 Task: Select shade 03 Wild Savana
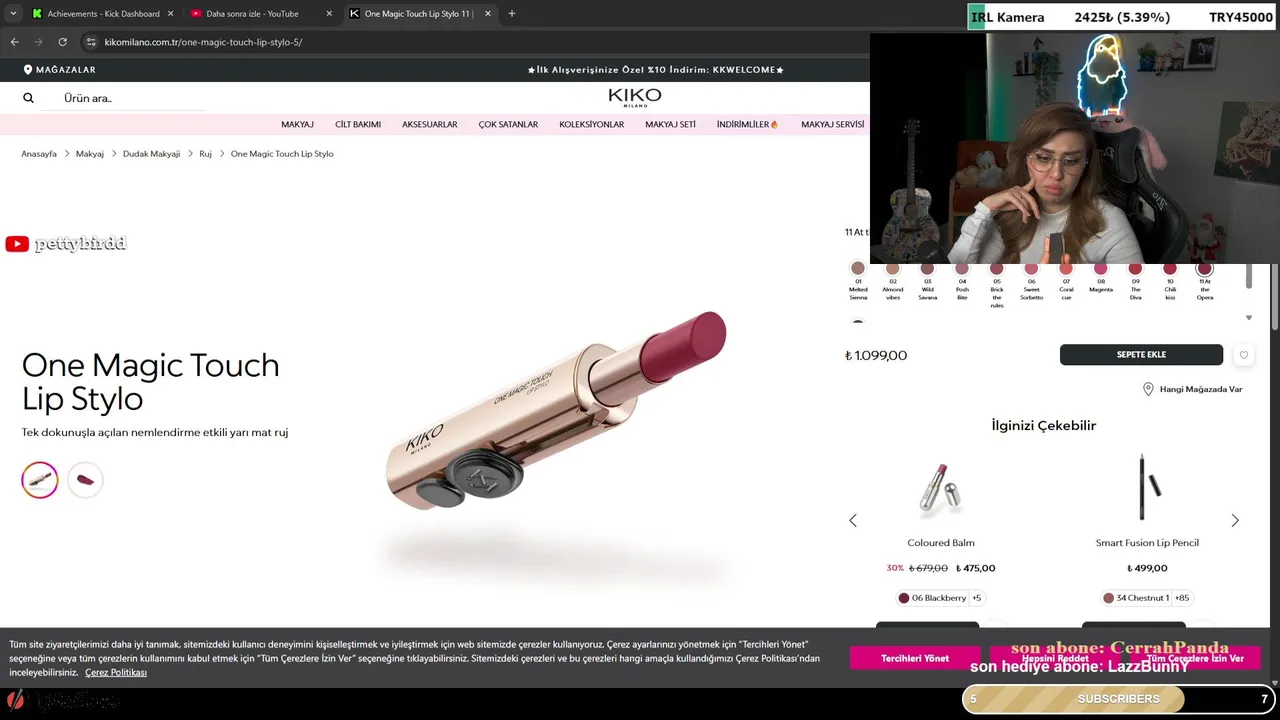[x=927, y=268]
